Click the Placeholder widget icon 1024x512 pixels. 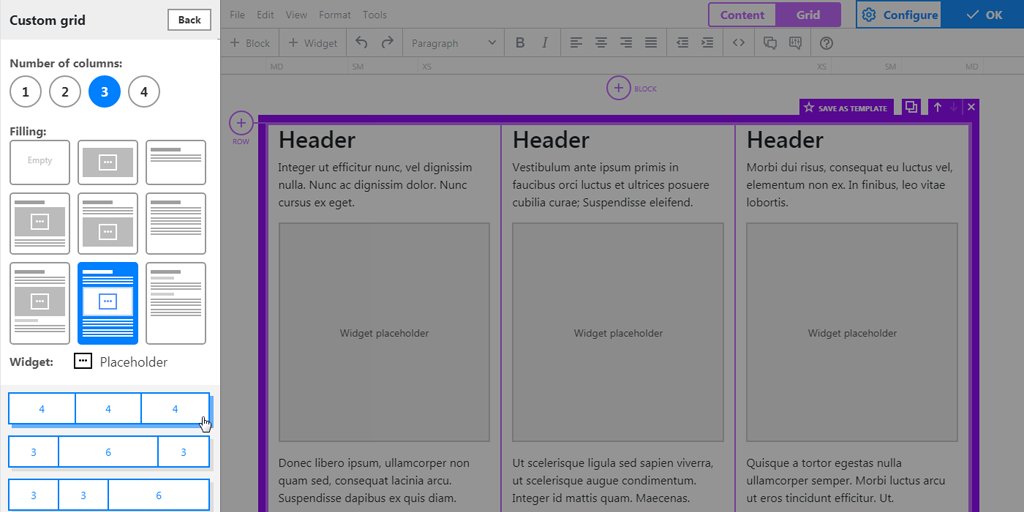coord(83,361)
